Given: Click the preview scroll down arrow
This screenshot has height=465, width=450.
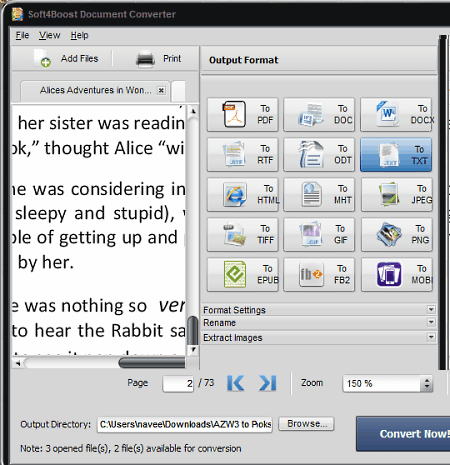Looking at the screenshot, I should (x=193, y=350).
